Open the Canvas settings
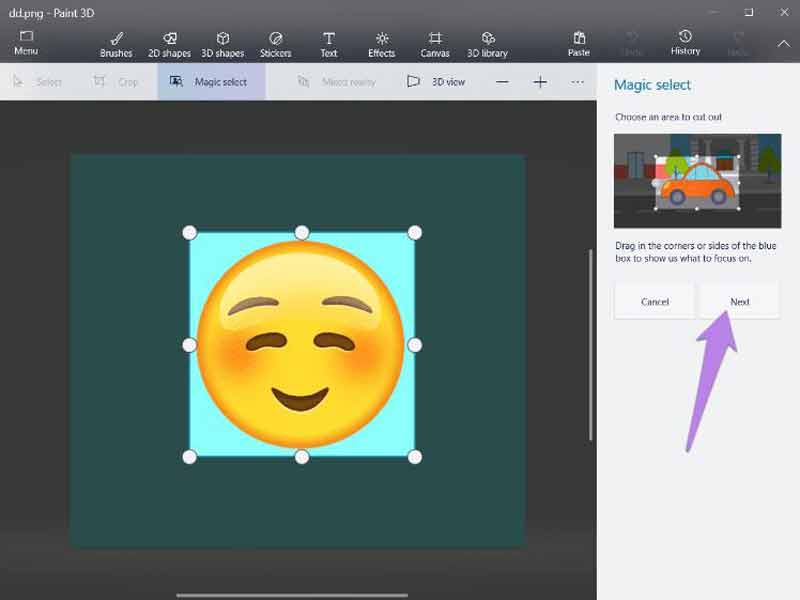 [434, 44]
